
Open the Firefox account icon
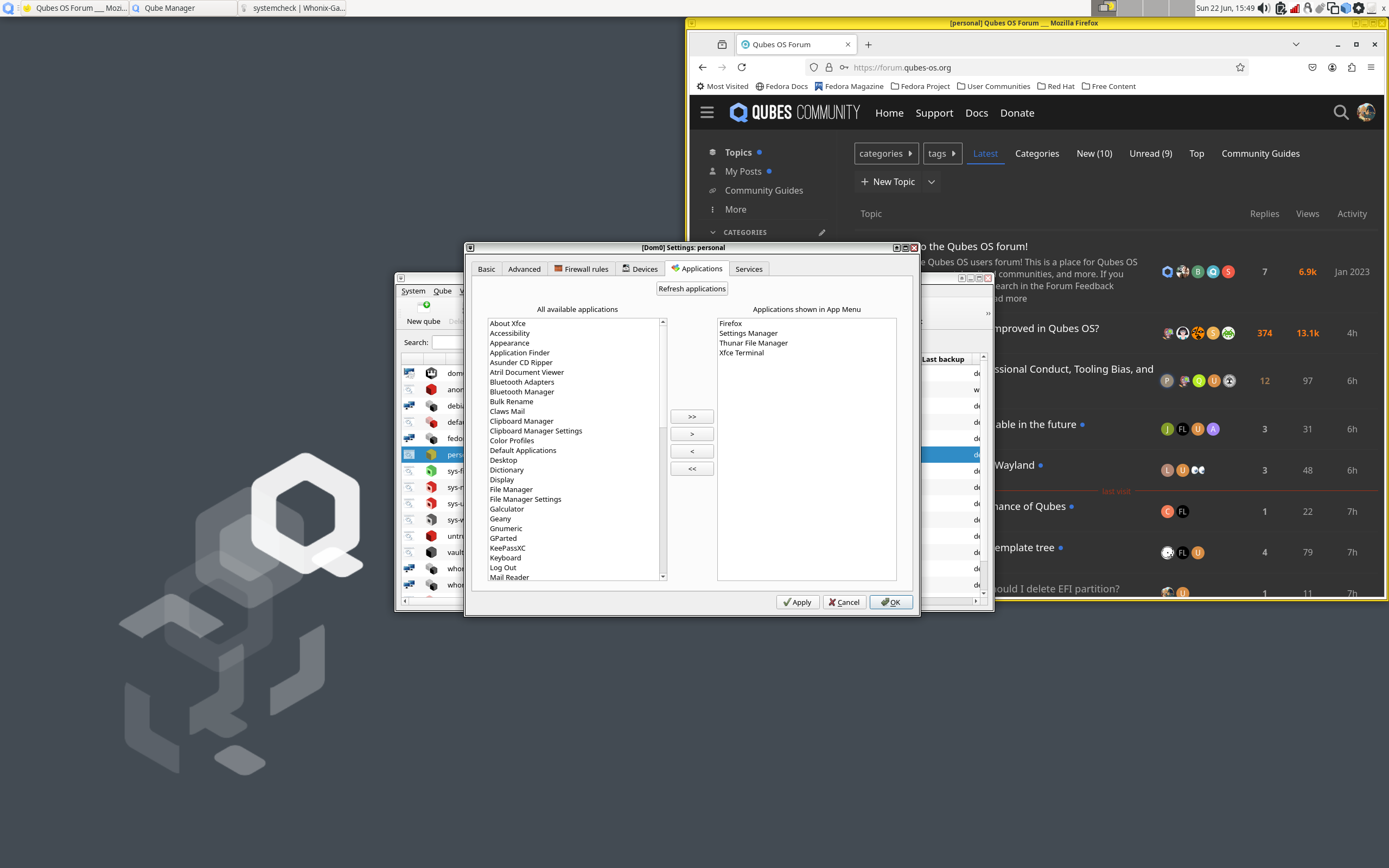pyautogui.click(x=1332, y=67)
